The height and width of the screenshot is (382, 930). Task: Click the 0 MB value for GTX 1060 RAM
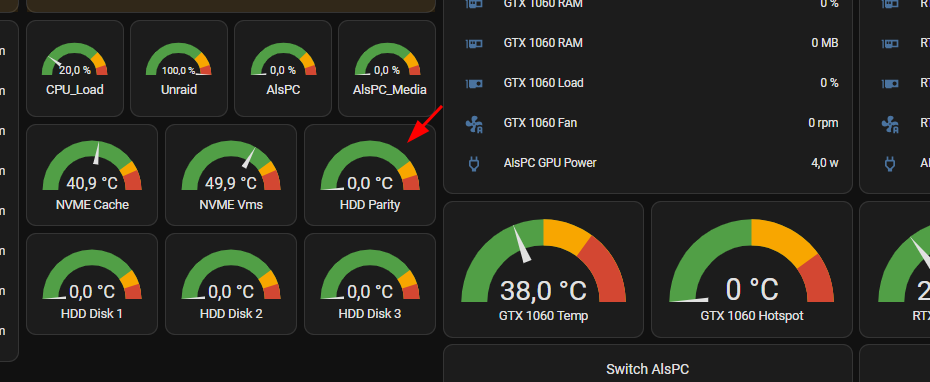(x=825, y=43)
